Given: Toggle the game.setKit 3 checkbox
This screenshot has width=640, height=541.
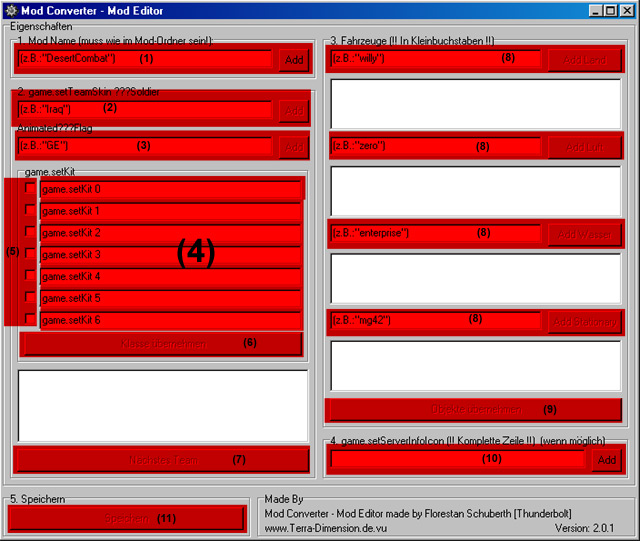Looking at the screenshot, I should [x=29, y=254].
